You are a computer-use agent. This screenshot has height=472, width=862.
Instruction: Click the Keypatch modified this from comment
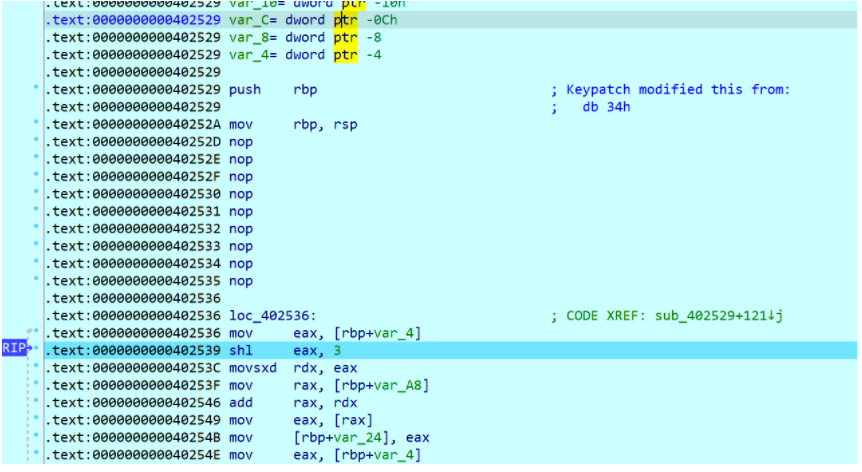tap(678, 90)
